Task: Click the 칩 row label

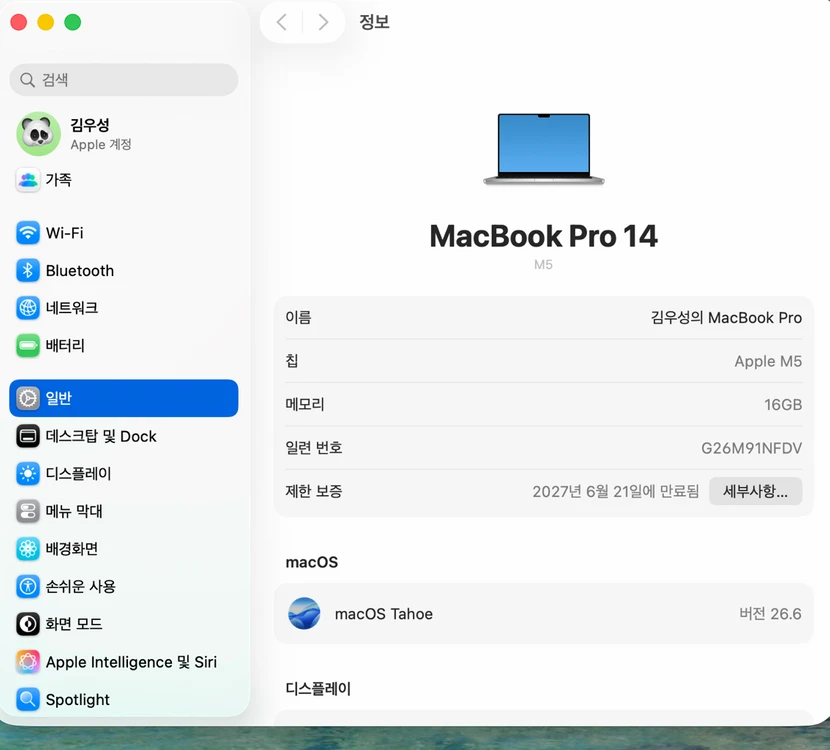Action: click(292, 361)
